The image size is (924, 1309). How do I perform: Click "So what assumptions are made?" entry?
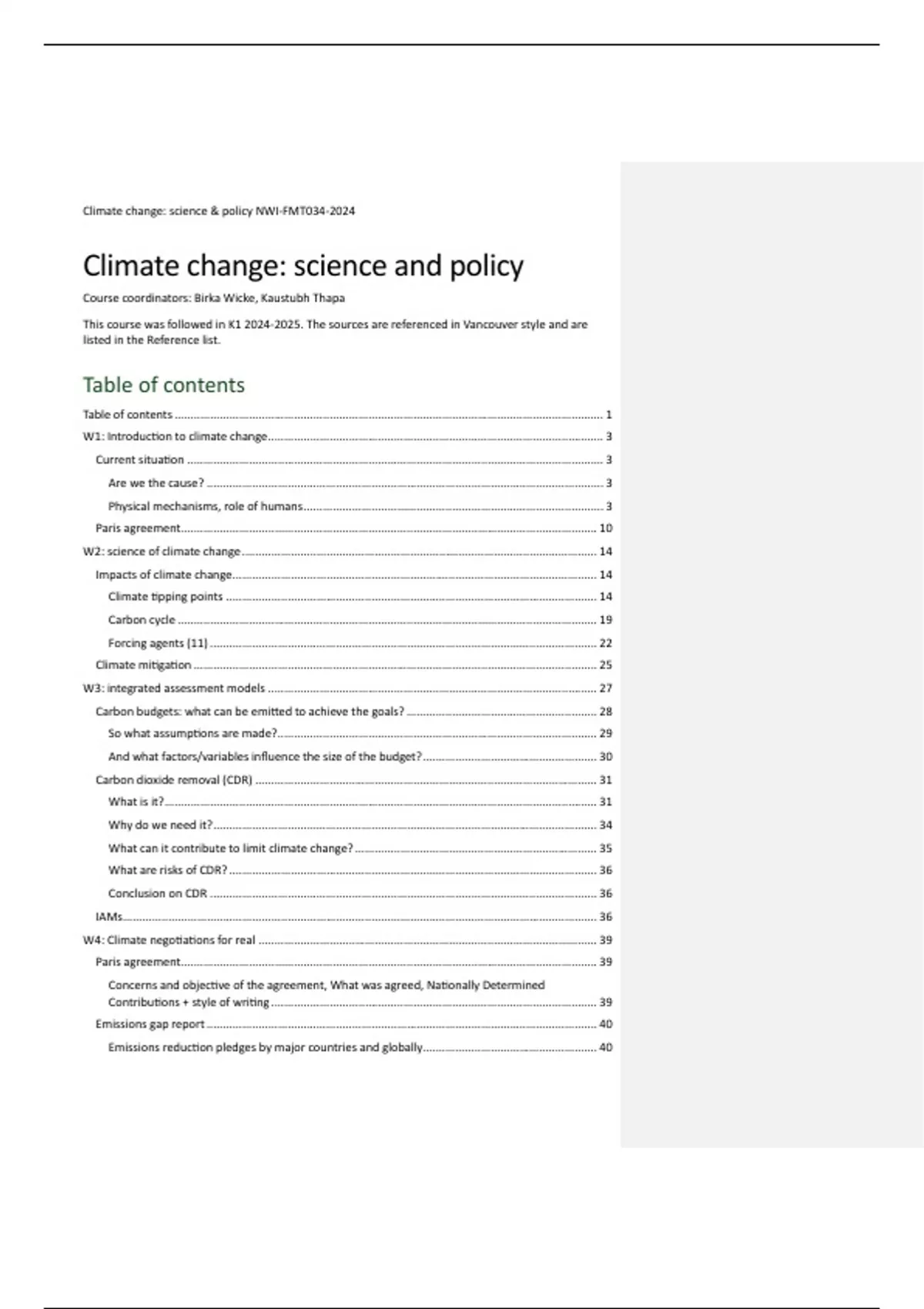[192, 733]
